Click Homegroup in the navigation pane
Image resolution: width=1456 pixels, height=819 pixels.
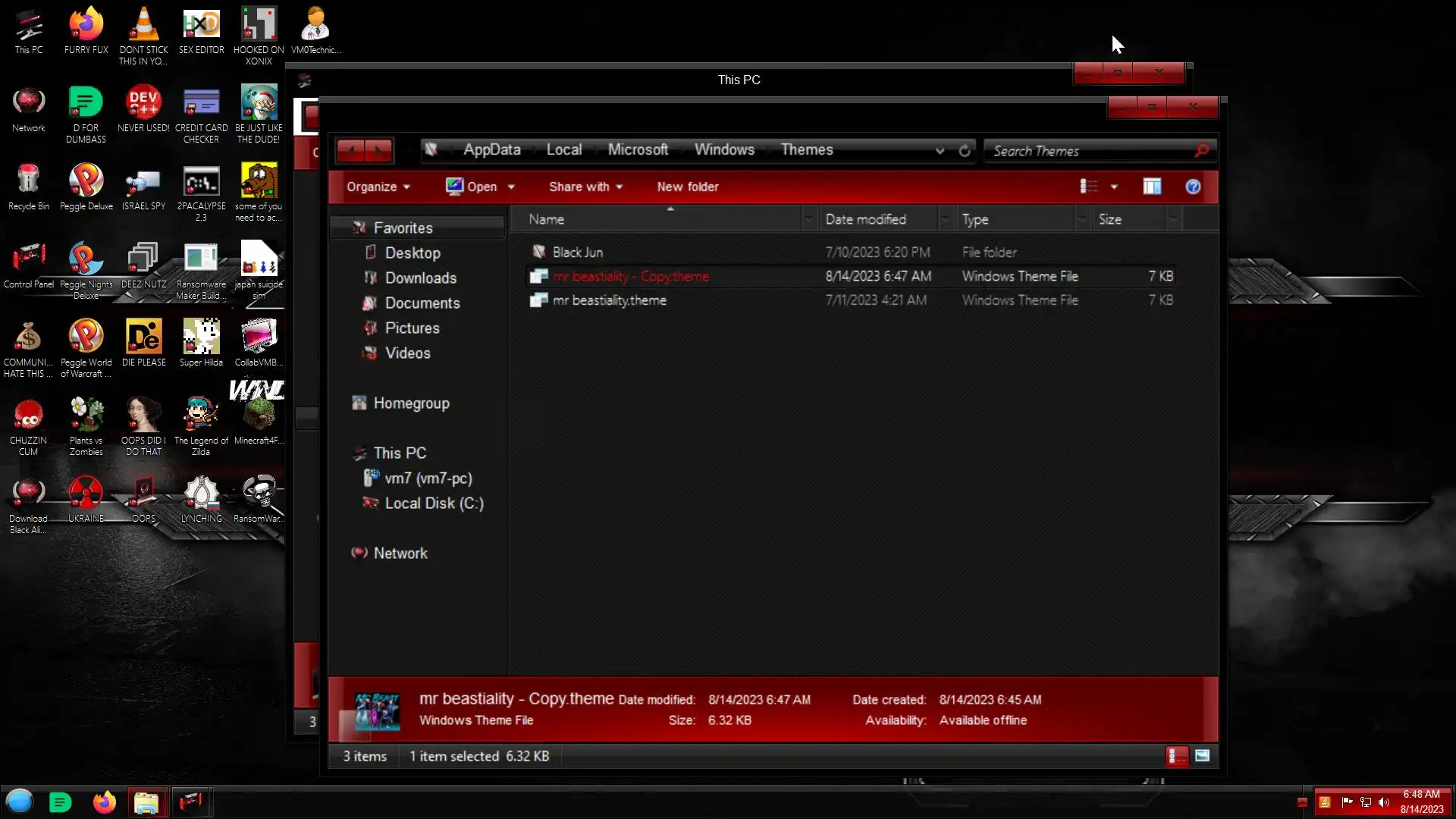point(411,403)
